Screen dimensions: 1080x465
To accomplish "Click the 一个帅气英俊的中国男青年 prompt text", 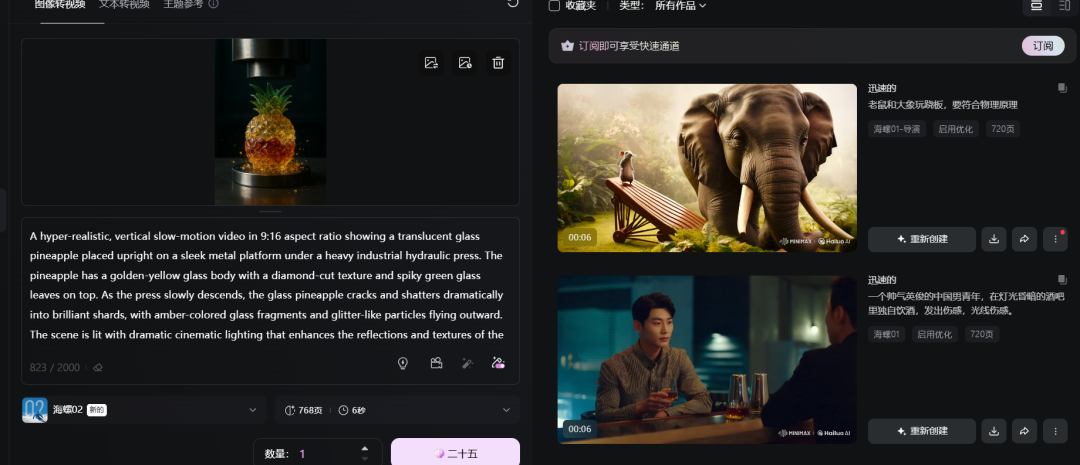I will [x=966, y=303].
